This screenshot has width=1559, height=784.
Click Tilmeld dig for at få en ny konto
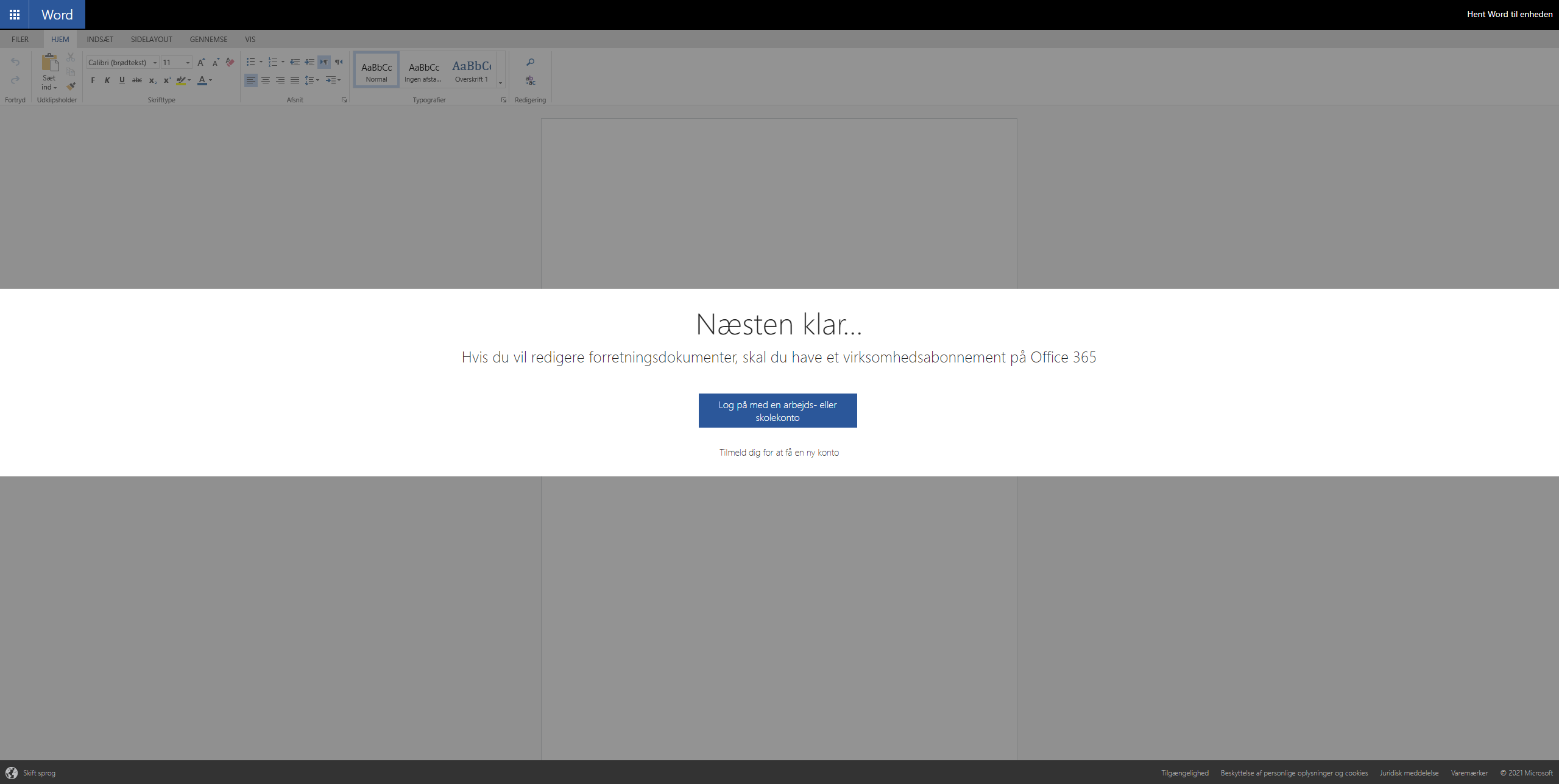tap(779, 453)
